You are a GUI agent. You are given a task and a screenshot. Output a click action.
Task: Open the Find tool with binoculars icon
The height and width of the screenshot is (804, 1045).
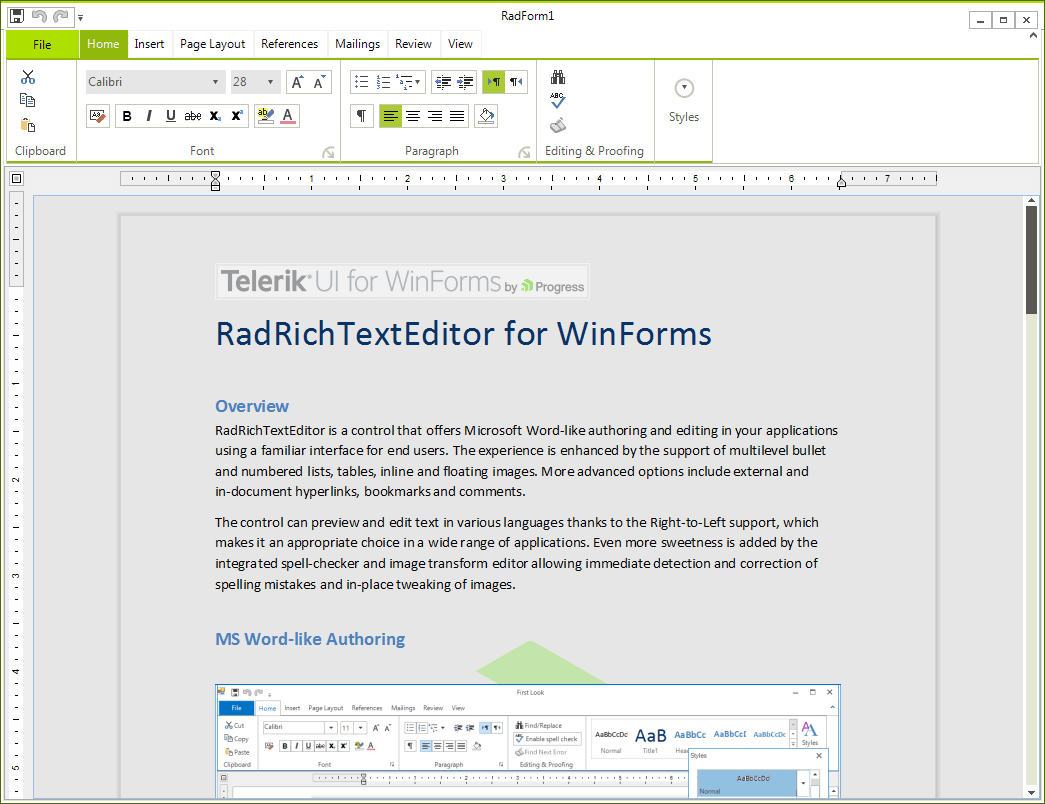[557, 76]
